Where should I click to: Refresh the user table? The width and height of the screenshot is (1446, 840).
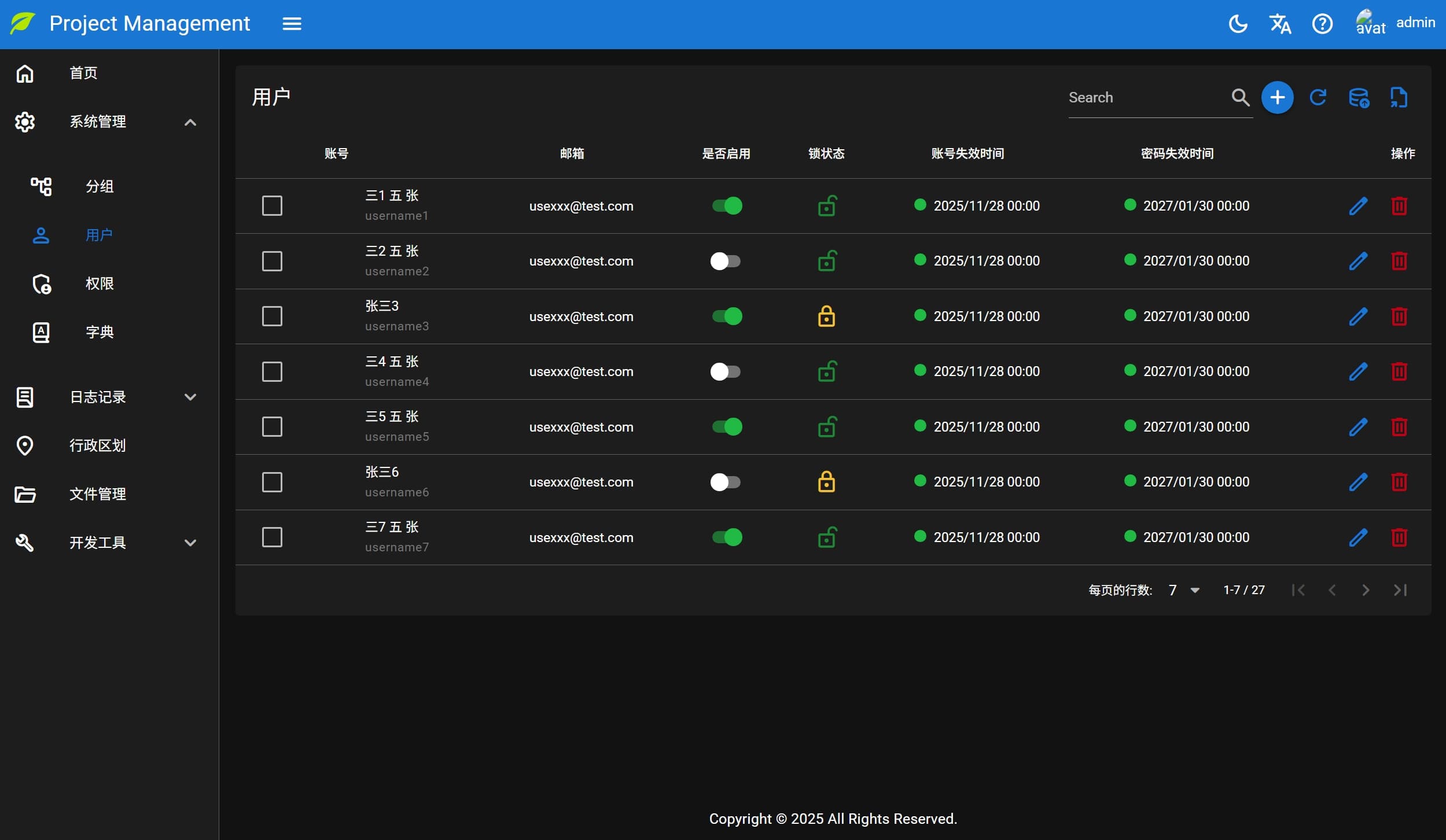[1318, 97]
